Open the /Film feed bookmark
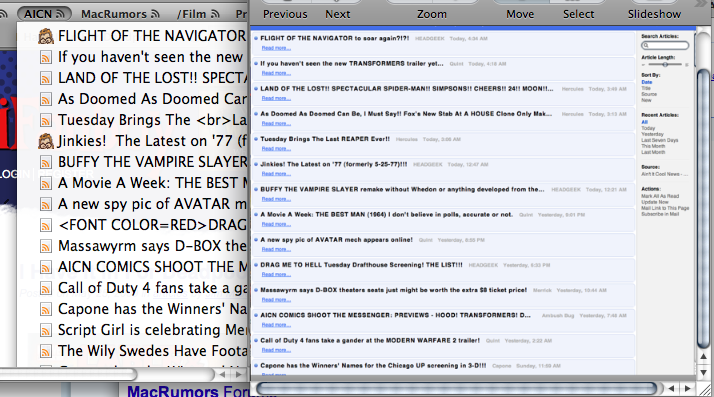This screenshot has width=714, height=397. pyautogui.click(x=198, y=14)
